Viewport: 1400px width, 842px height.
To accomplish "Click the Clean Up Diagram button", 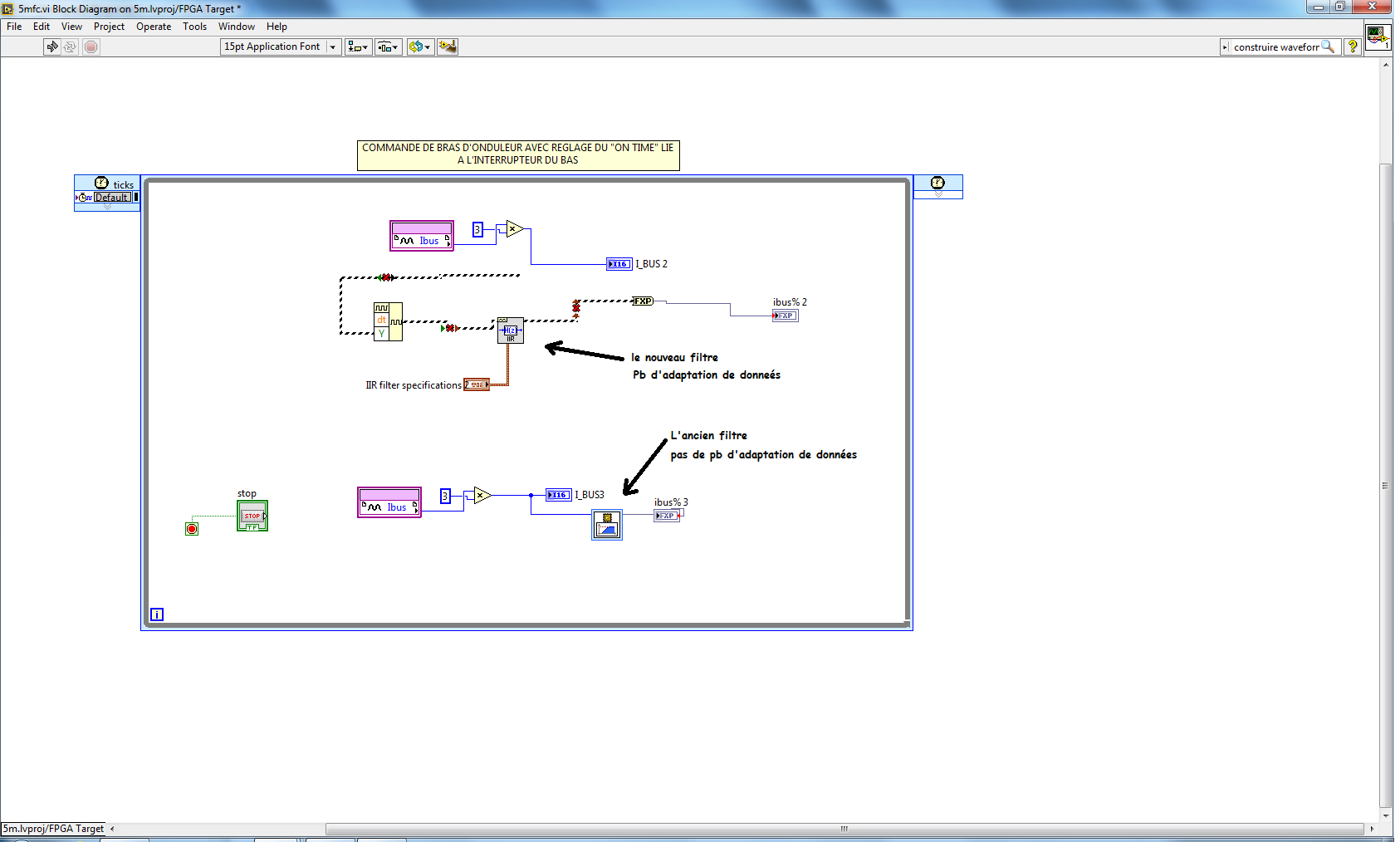I will [448, 47].
